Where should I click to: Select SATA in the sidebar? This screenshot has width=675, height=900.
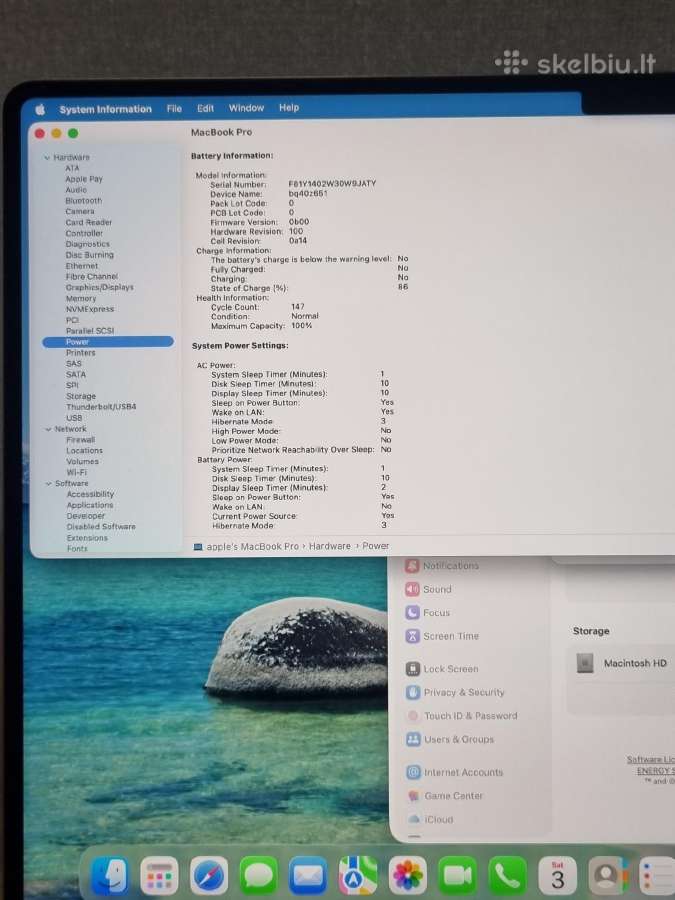coord(76,374)
